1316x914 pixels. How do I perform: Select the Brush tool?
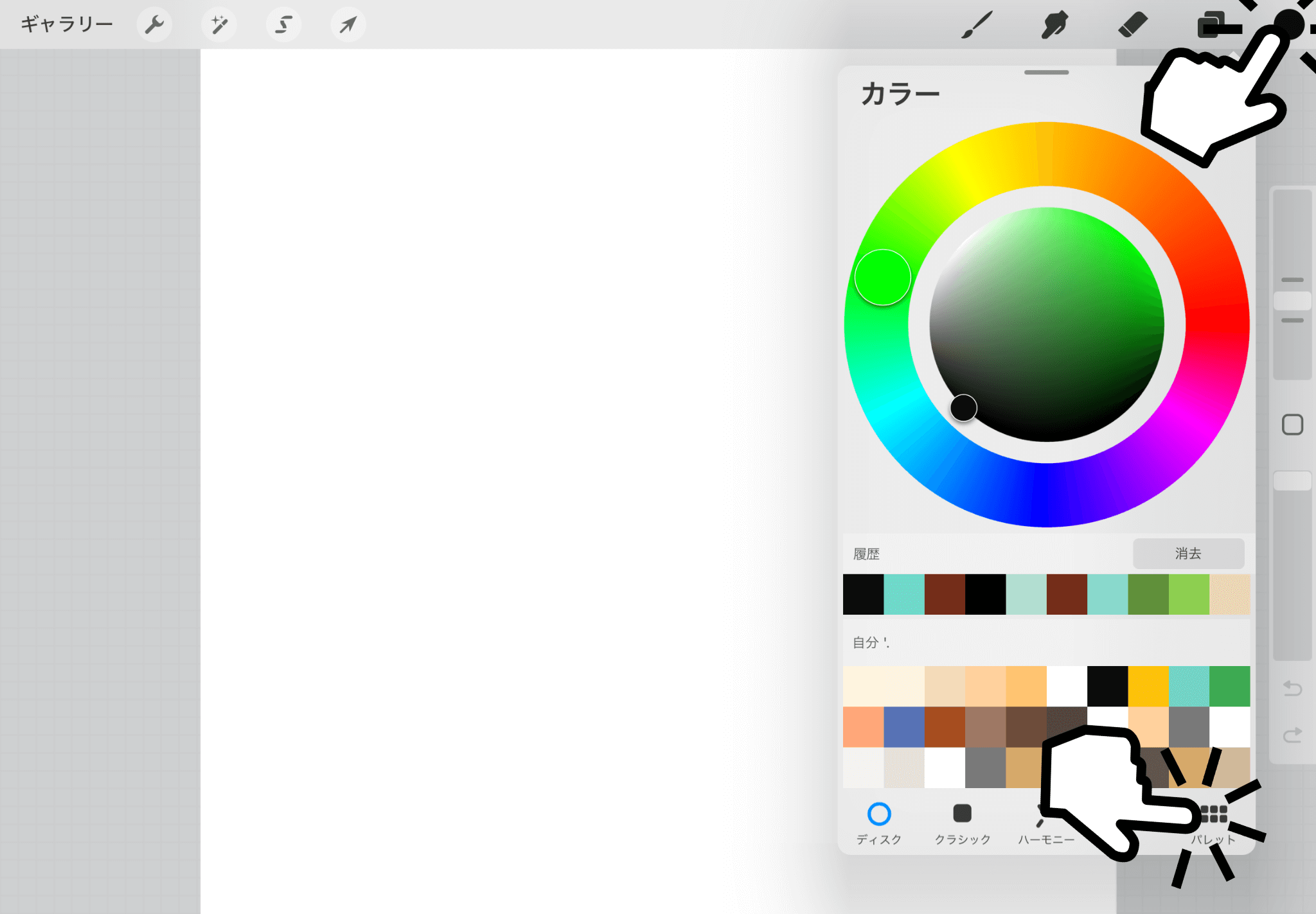tap(977, 25)
